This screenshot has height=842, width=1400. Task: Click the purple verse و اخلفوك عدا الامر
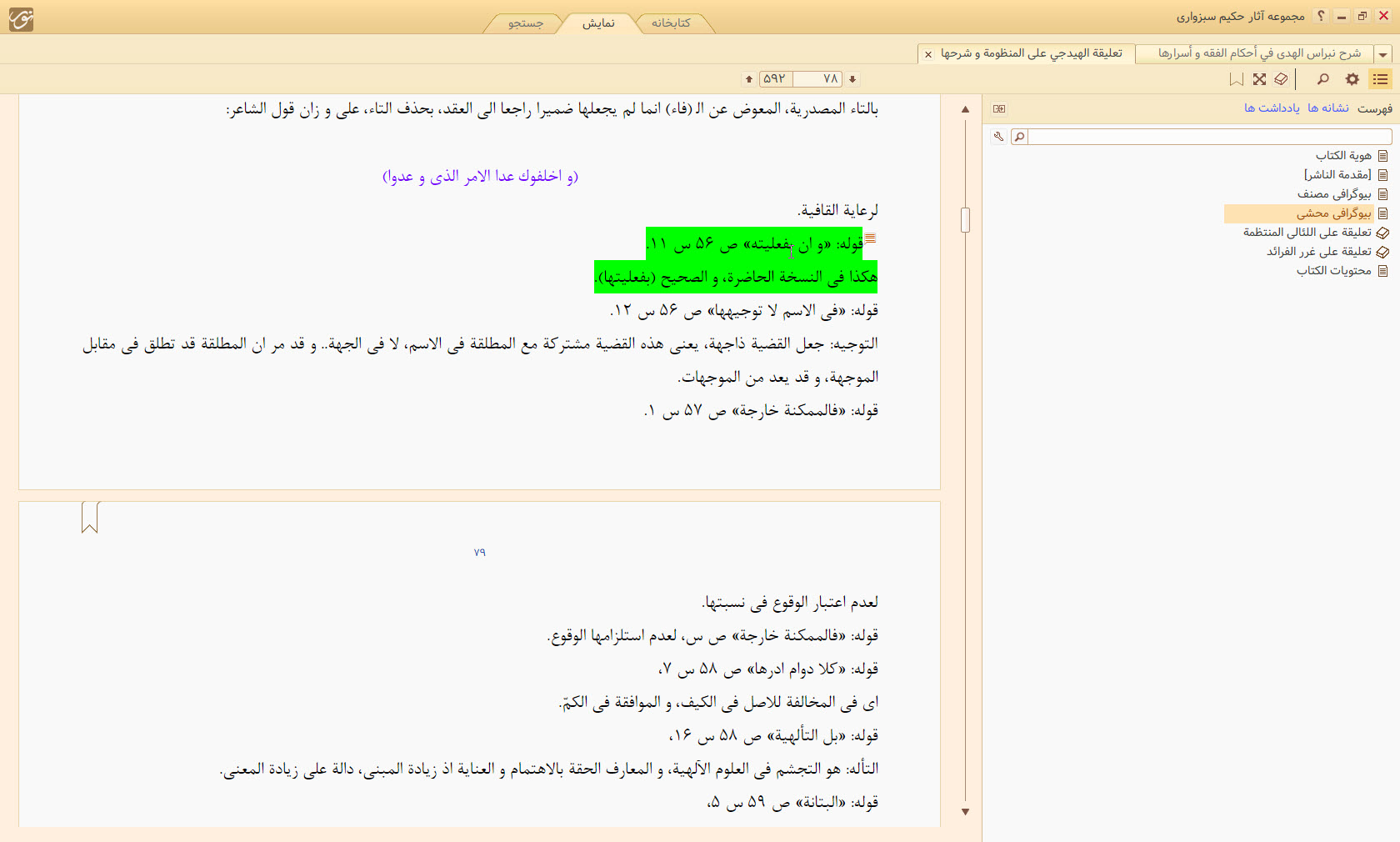[x=480, y=176]
